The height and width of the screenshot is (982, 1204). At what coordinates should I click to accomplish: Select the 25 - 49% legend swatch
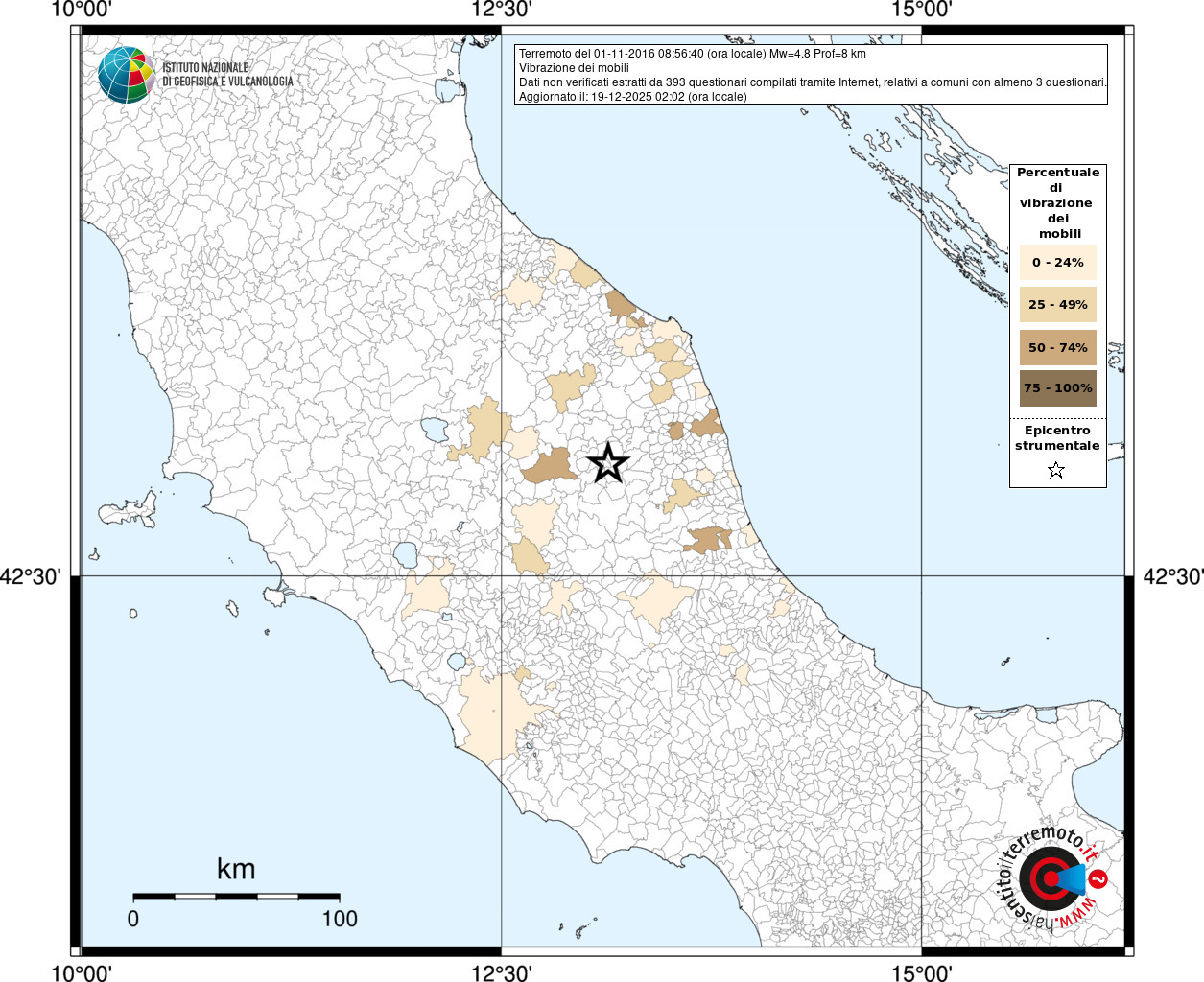coord(1057,305)
